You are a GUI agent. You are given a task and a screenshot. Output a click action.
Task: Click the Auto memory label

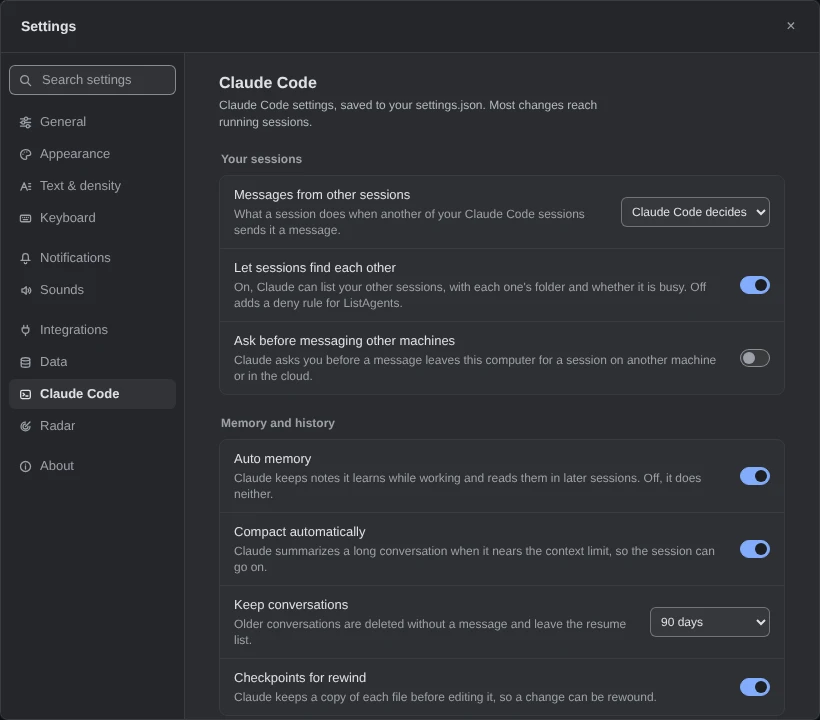(x=272, y=459)
